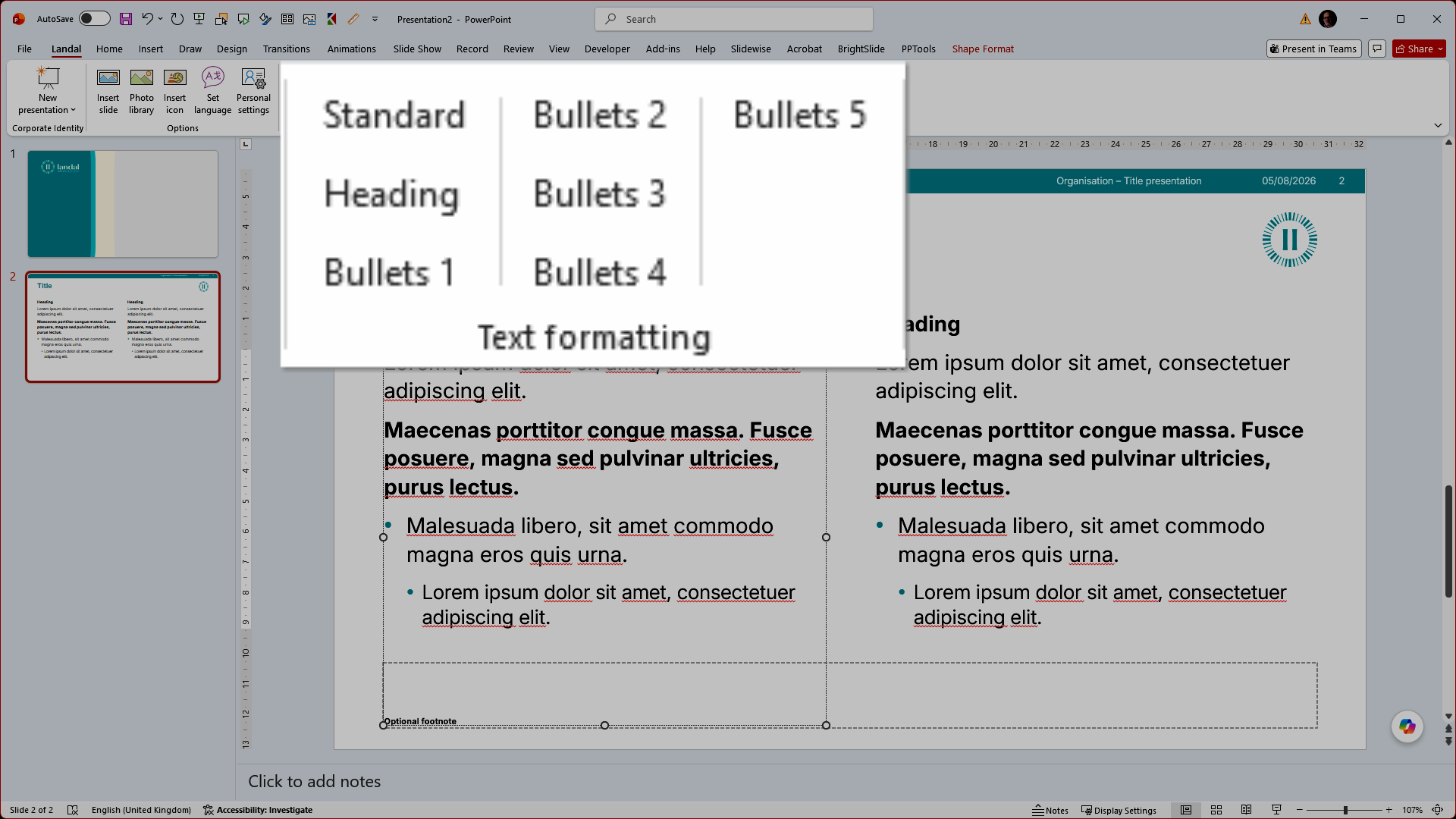Screen dimensions: 1456x819
Task: Click the Share button
Action: click(x=1420, y=49)
